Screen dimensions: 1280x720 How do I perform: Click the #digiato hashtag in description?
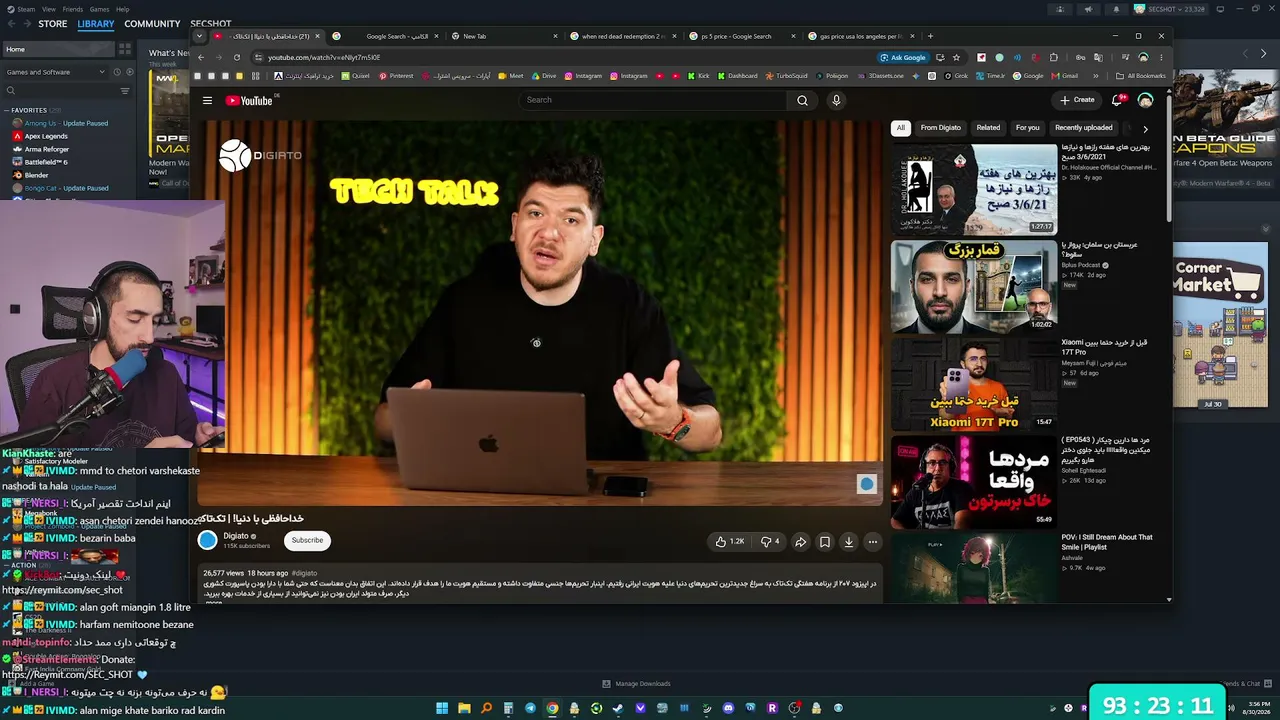click(x=304, y=573)
